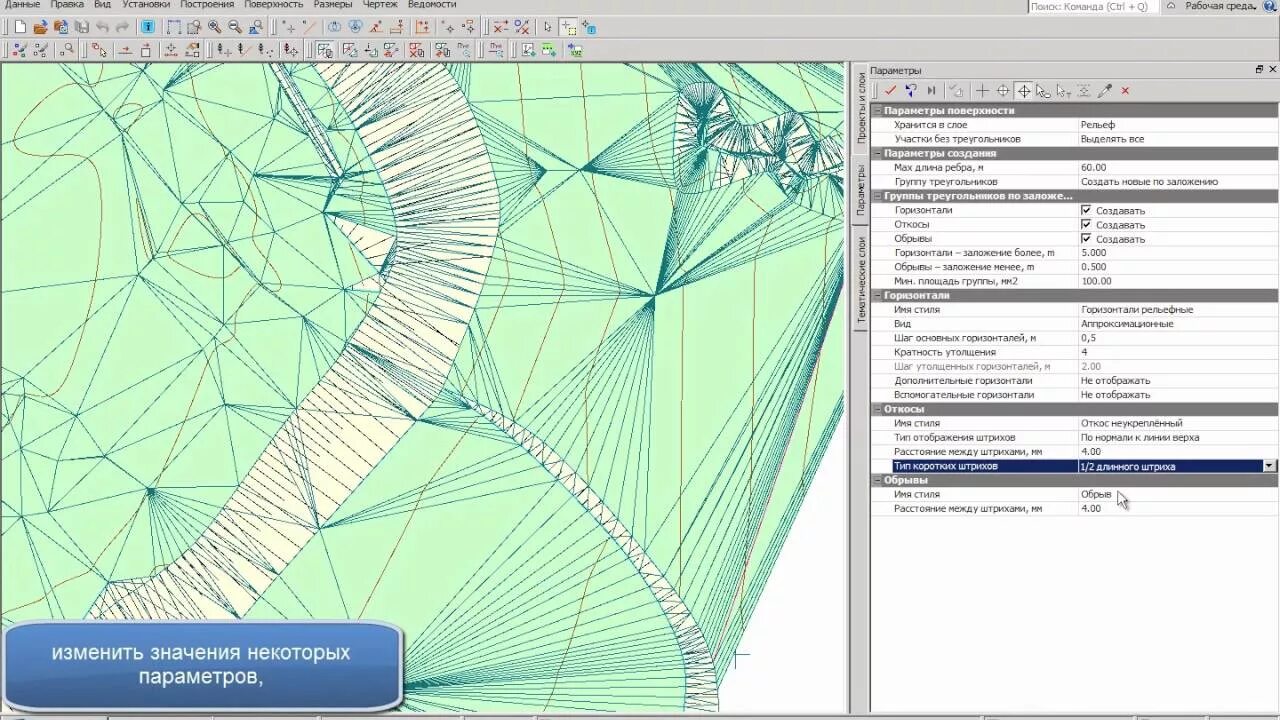Open the Чертеж menu

pos(380,5)
